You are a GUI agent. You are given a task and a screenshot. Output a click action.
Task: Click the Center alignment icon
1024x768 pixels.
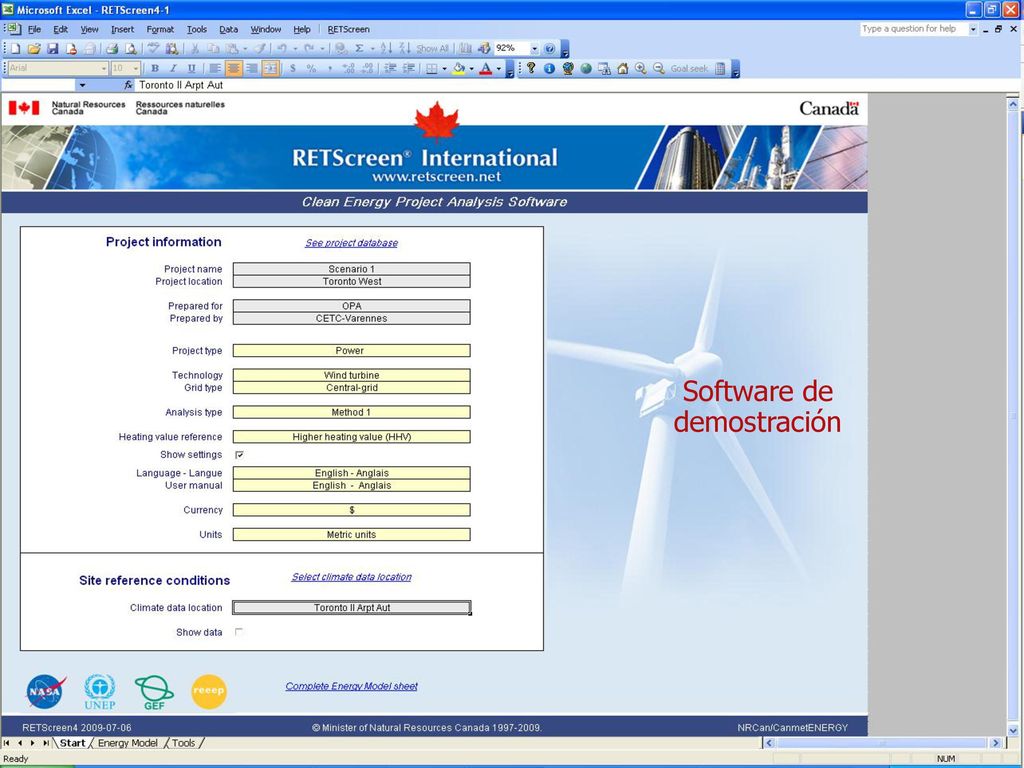(233, 68)
